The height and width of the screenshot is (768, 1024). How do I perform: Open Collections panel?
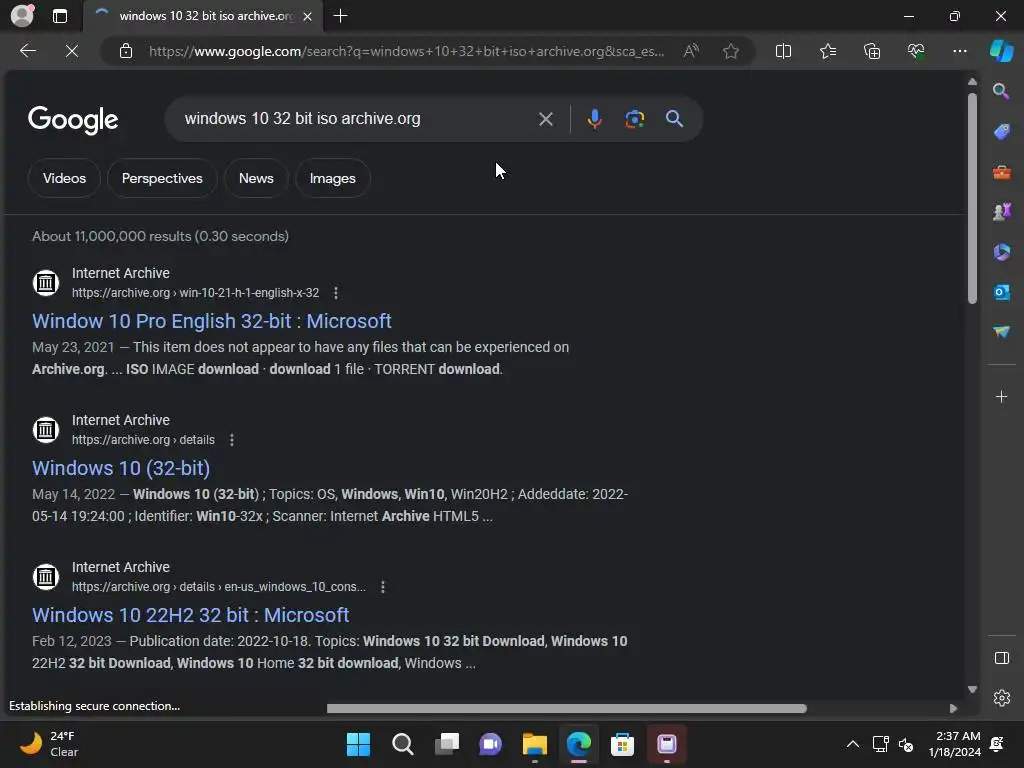(872, 51)
